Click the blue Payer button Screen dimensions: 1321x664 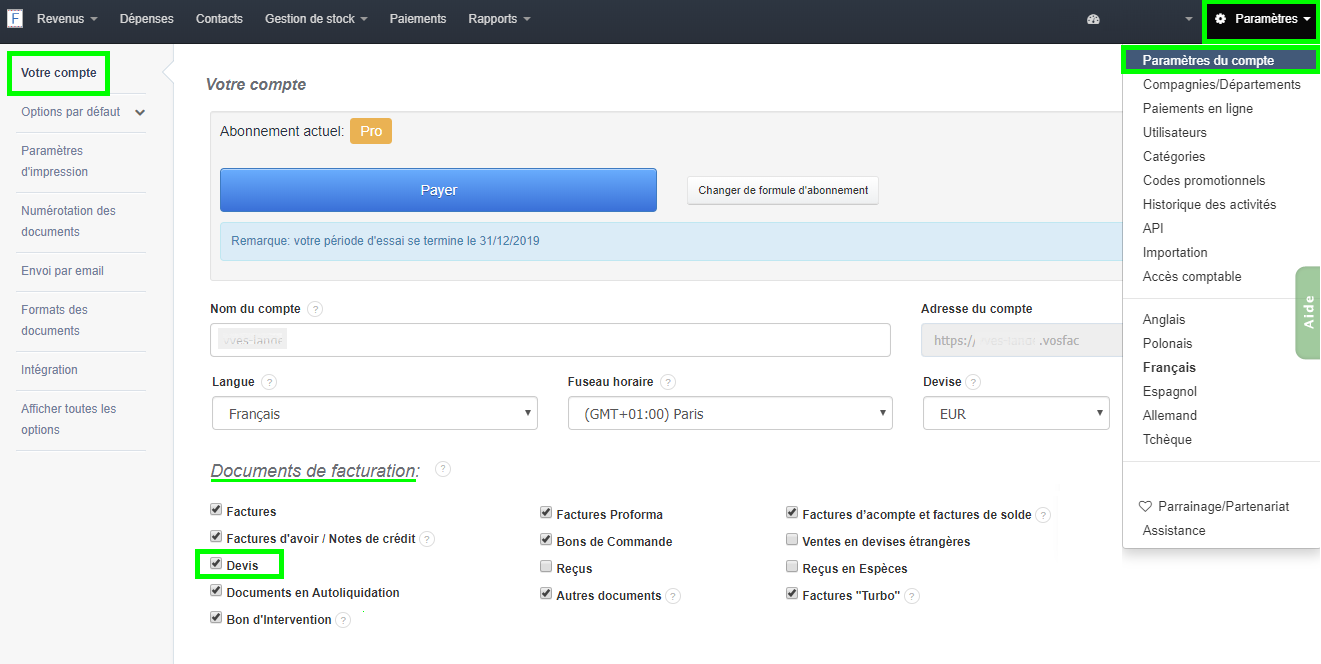point(438,189)
